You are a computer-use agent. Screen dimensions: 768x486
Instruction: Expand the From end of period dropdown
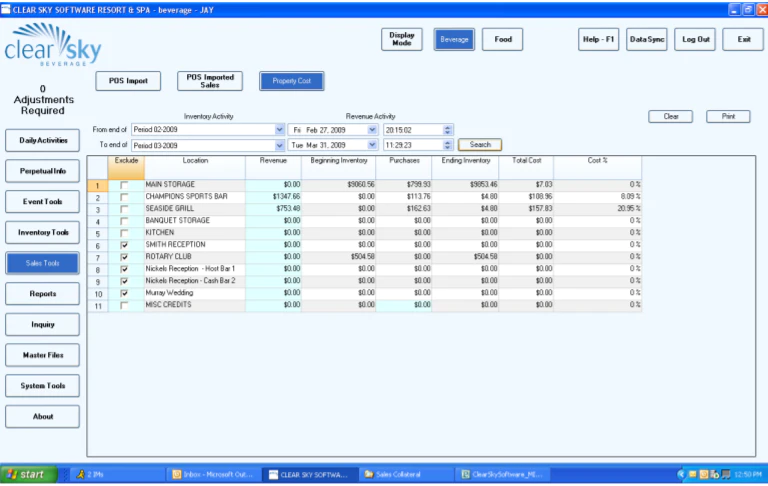[279, 130]
